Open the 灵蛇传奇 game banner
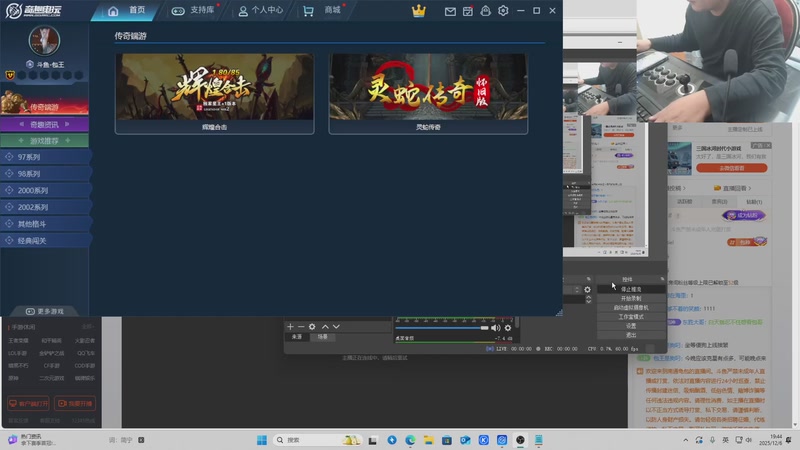The width and height of the screenshot is (800, 450). (428, 87)
